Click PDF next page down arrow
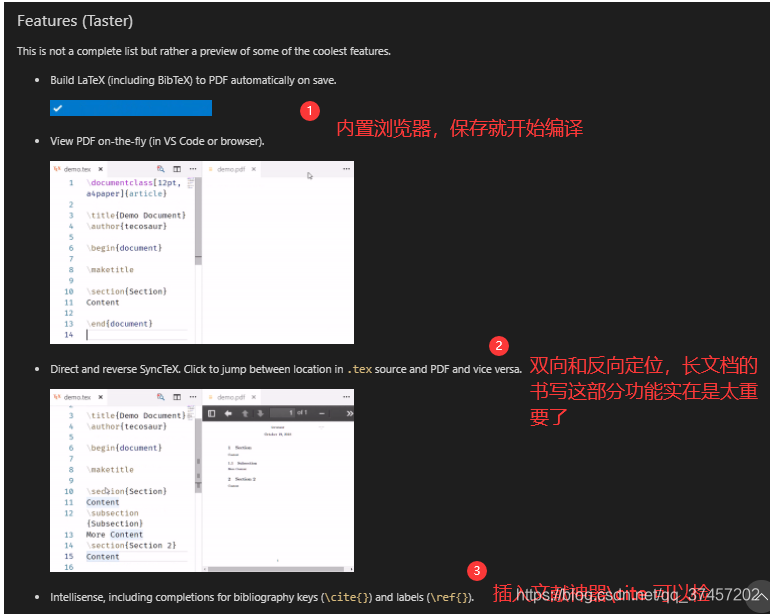Viewport: 770px width, 614px height. coord(260,413)
